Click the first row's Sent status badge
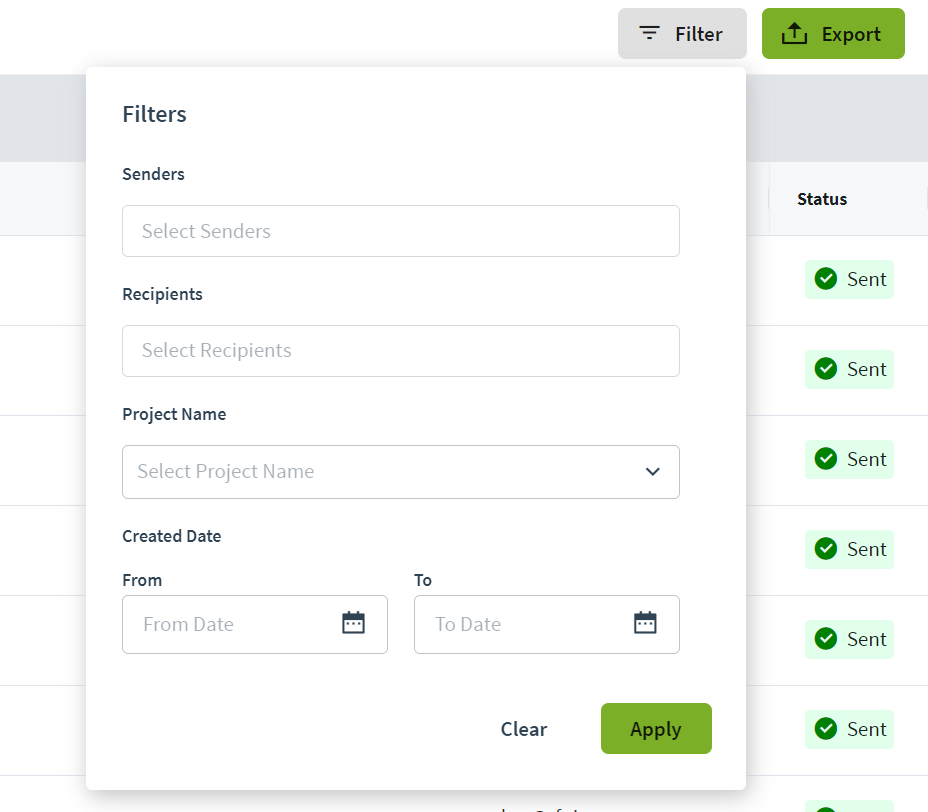This screenshot has width=928, height=812. coord(849,279)
